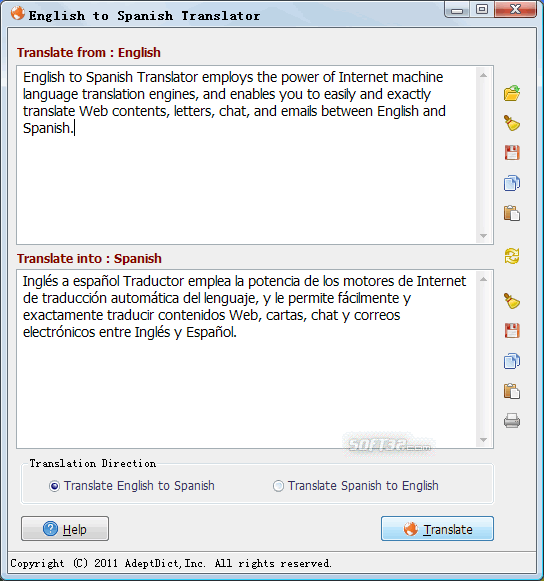Click the down arrow of translation scrollbar

(x=483, y=439)
